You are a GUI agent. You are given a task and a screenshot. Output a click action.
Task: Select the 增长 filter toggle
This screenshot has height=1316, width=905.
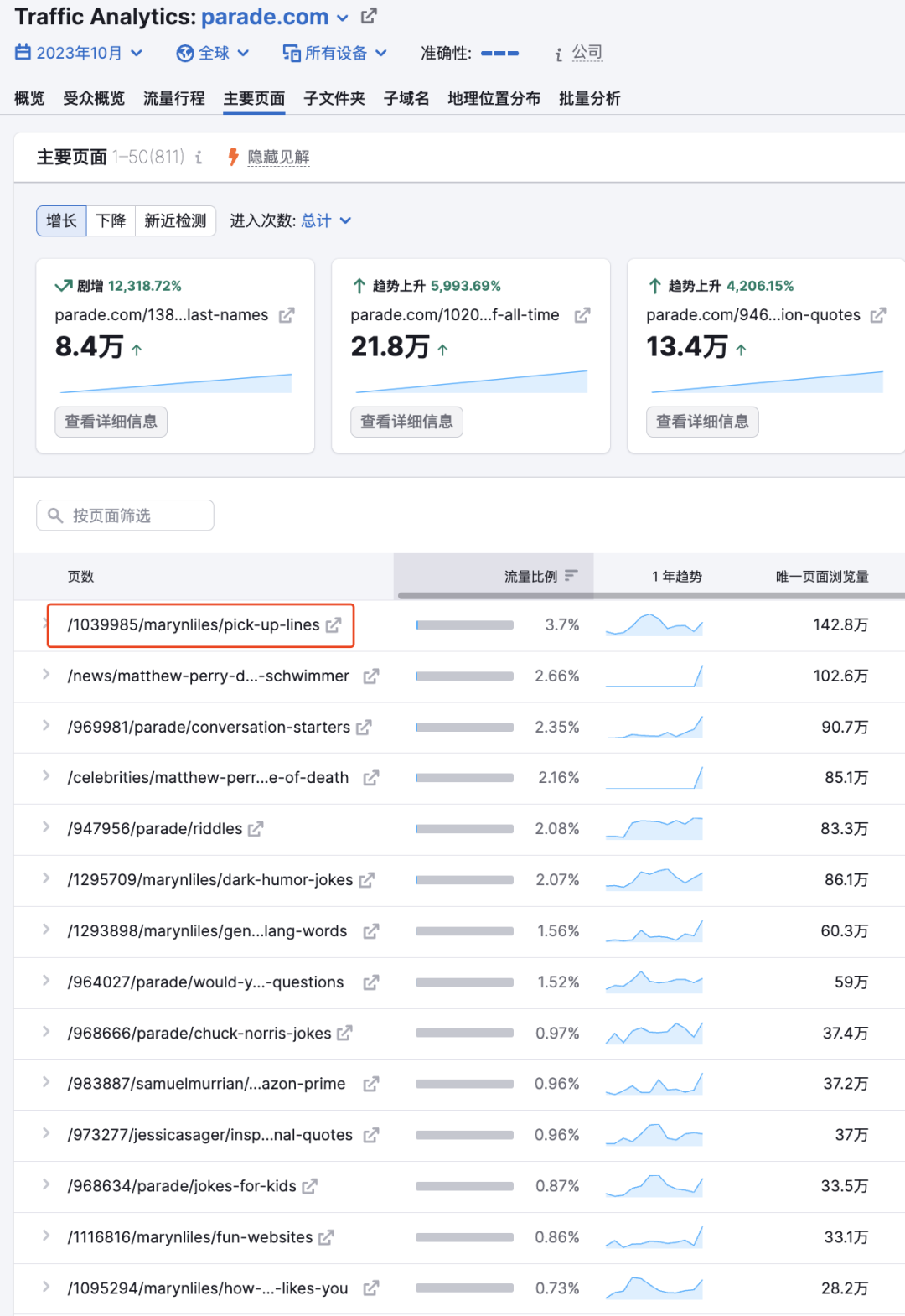[x=61, y=220]
